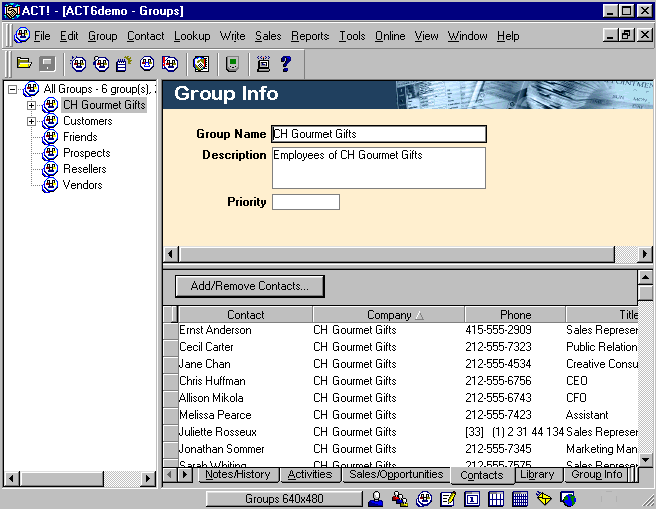Click the row selector beside Jane Chan

click(171, 364)
